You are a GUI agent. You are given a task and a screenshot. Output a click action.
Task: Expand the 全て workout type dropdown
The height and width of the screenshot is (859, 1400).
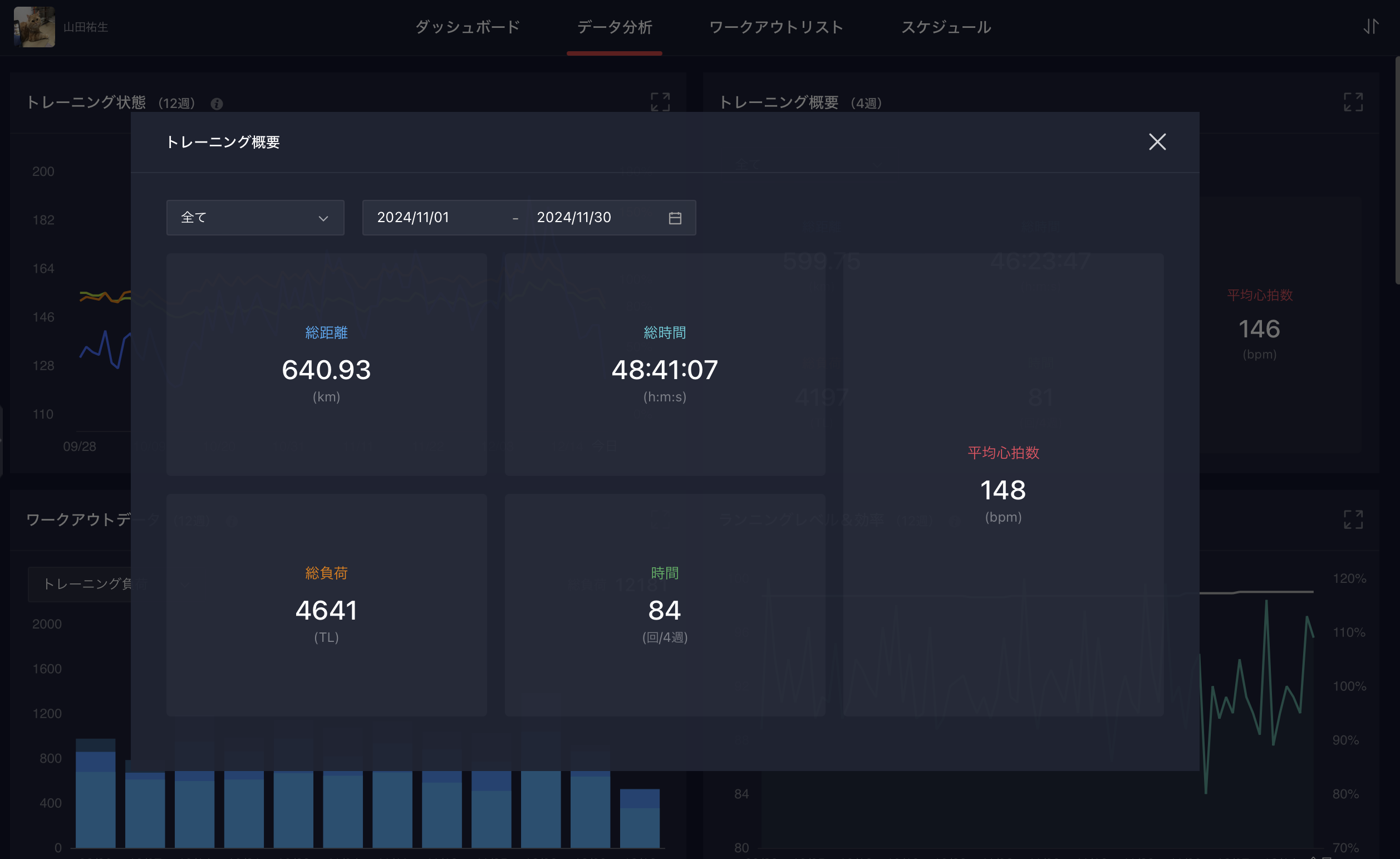click(x=254, y=218)
